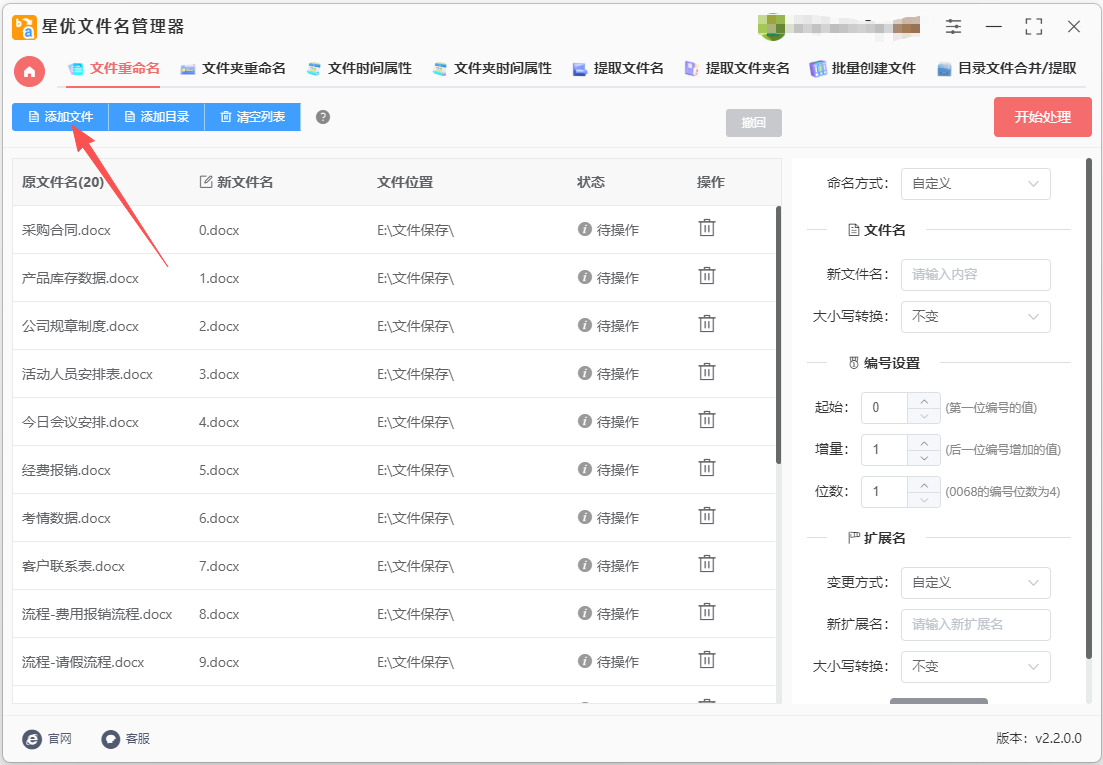
Task: Decrease the 起始 number value
Action: (x=924, y=416)
